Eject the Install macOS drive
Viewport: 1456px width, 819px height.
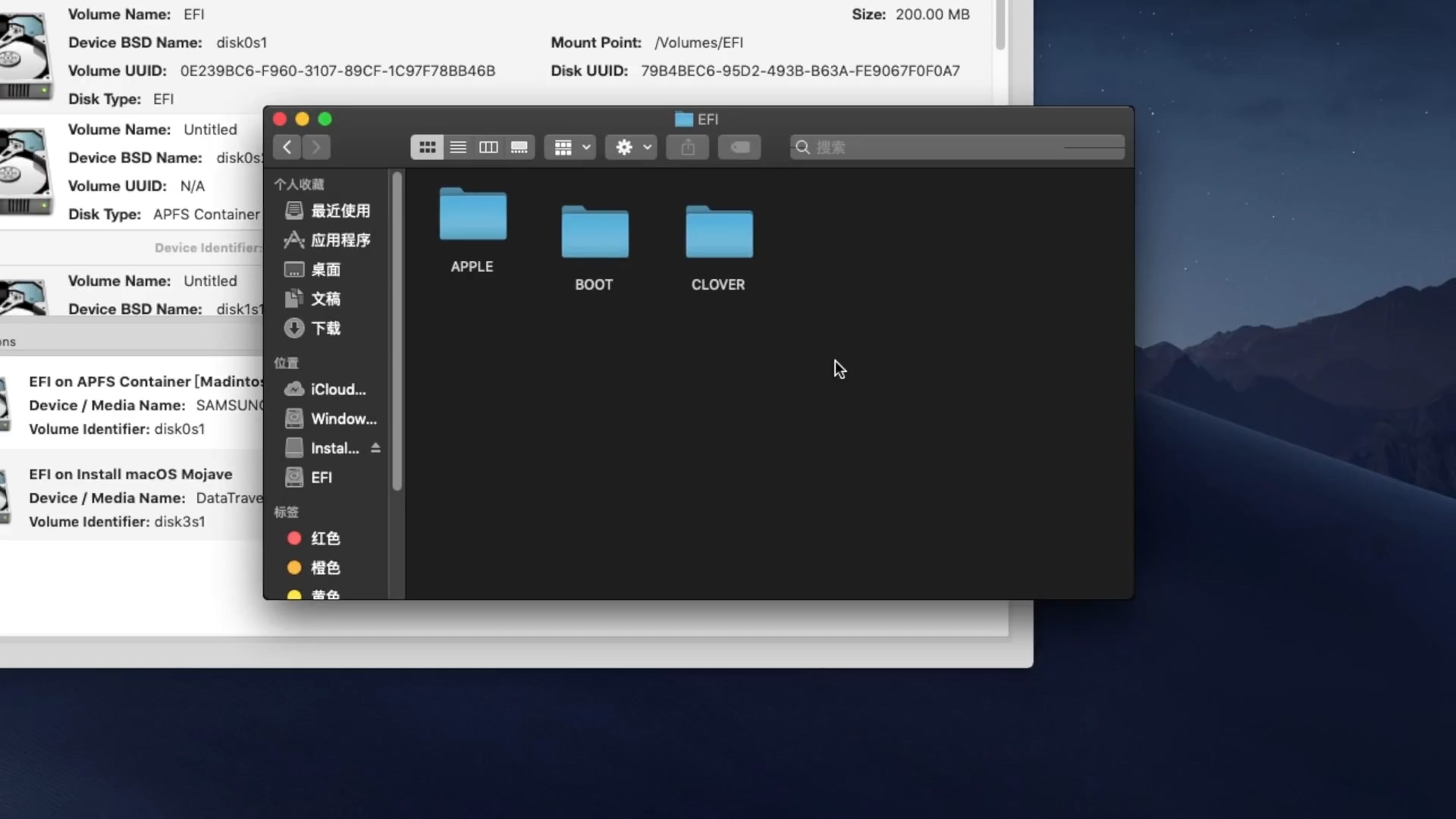(x=377, y=447)
